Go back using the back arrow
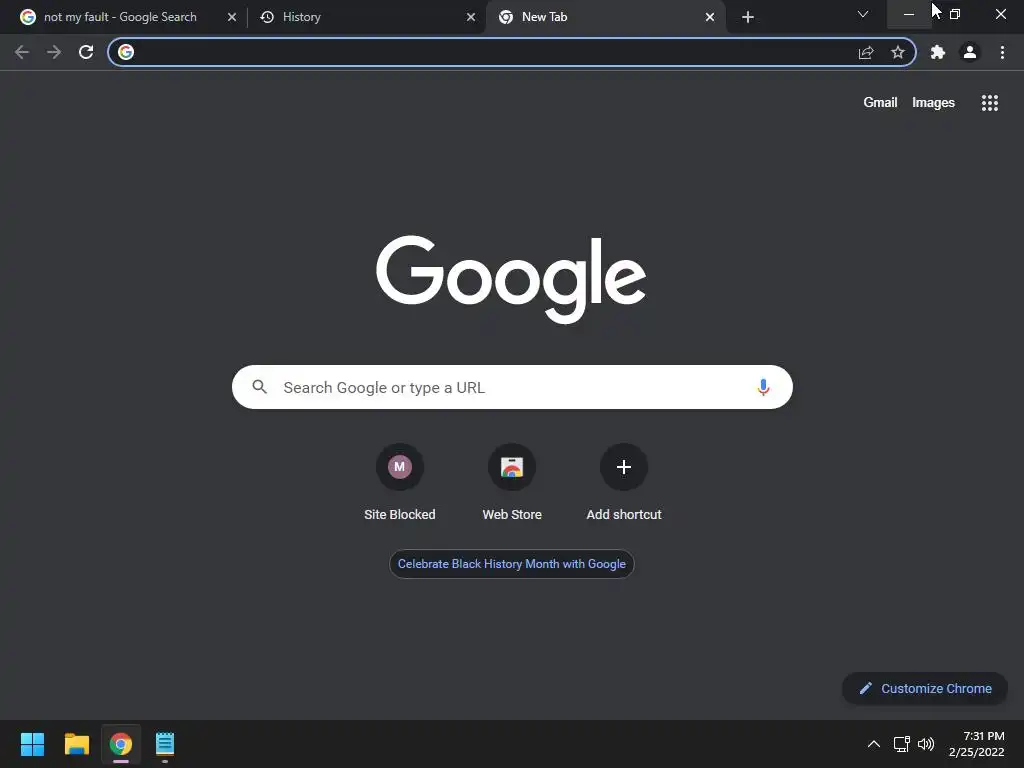 (22, 52)
